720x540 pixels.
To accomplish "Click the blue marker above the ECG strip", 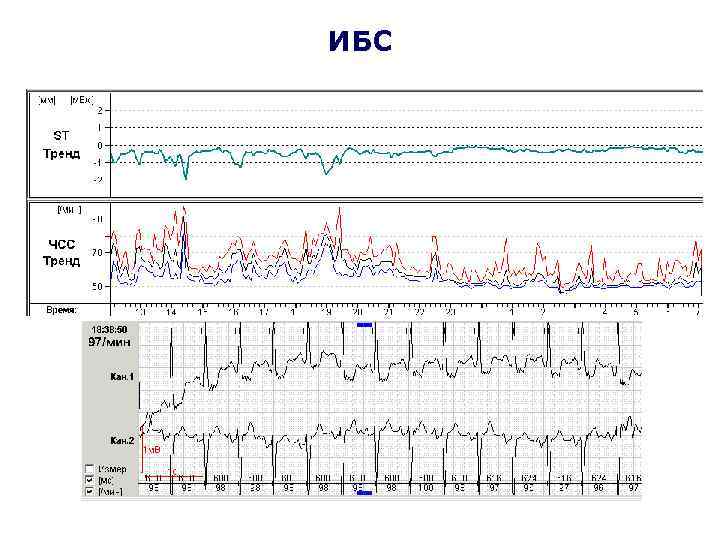I will pyautogui.click(x=364, y=325).
